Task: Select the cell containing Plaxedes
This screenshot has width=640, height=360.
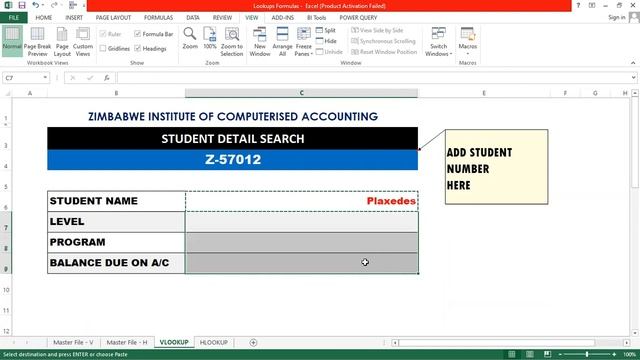Action: pos(302,201)
